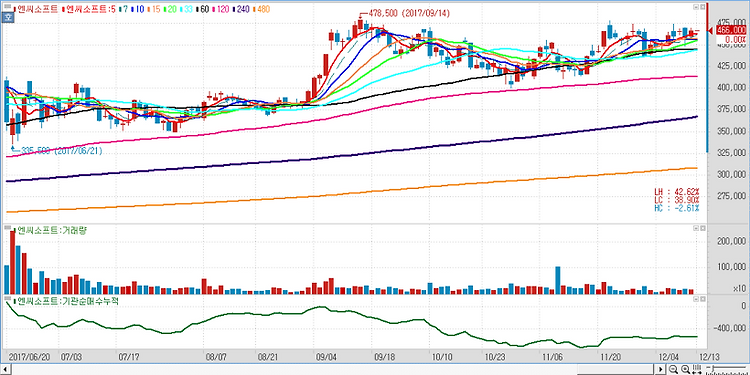Click the zoom slider minus end

click(x=708, y=367)
